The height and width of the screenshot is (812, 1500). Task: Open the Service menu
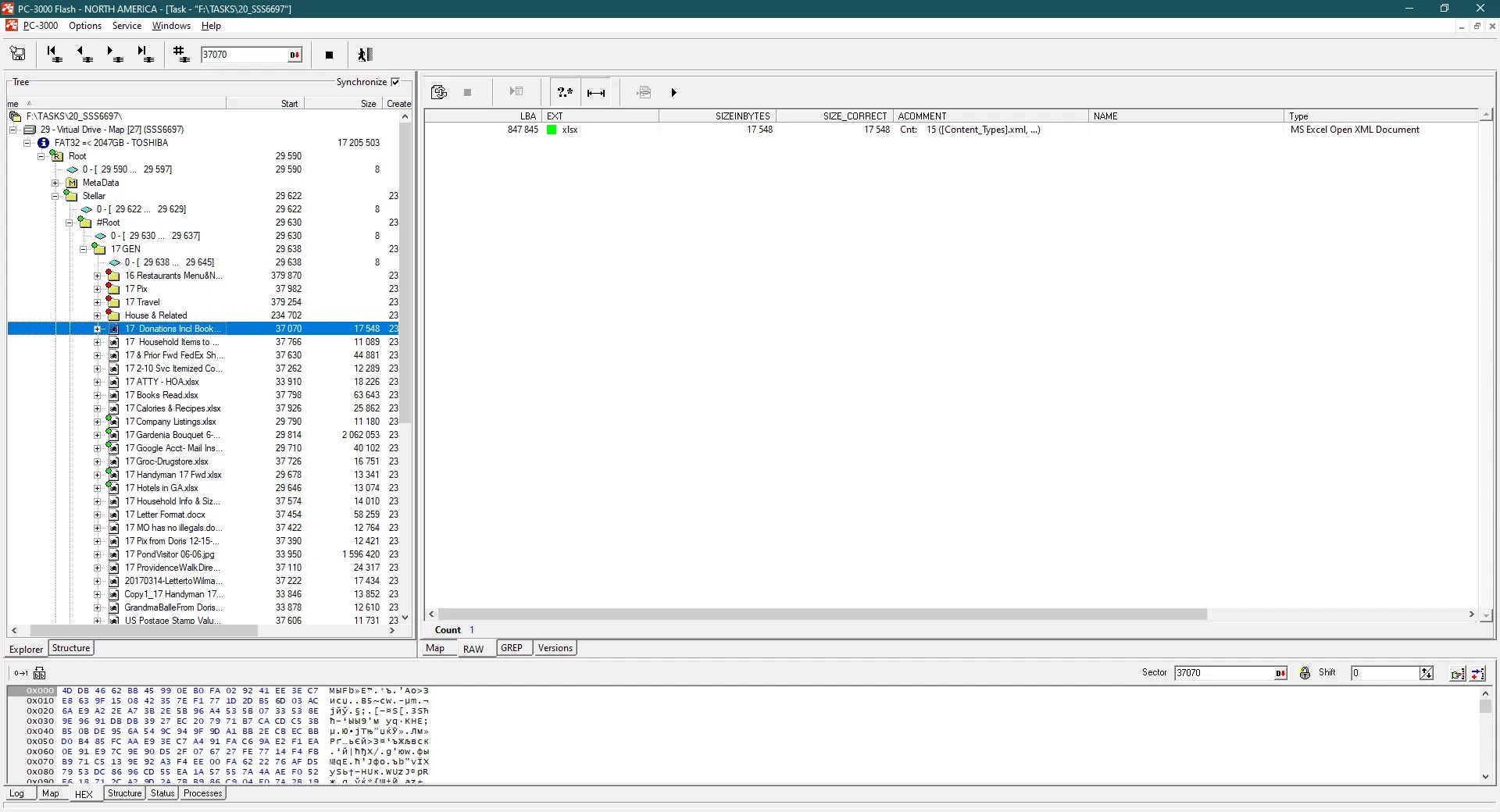click(127, 26)
